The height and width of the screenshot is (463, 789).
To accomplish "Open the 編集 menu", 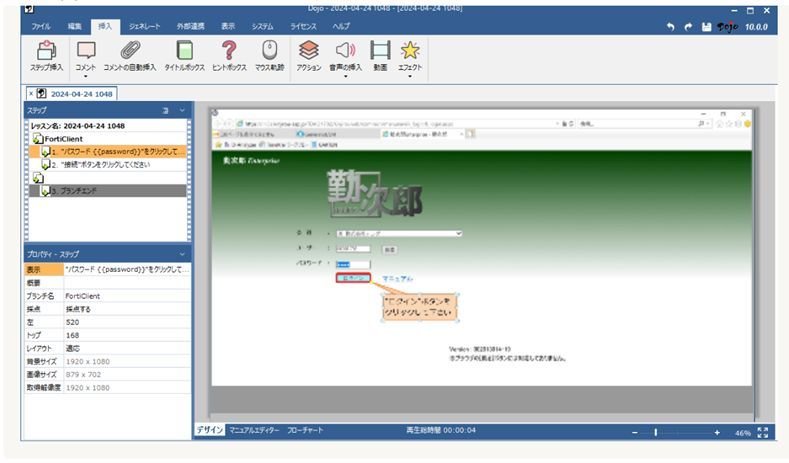I will (x=74, y=26).
